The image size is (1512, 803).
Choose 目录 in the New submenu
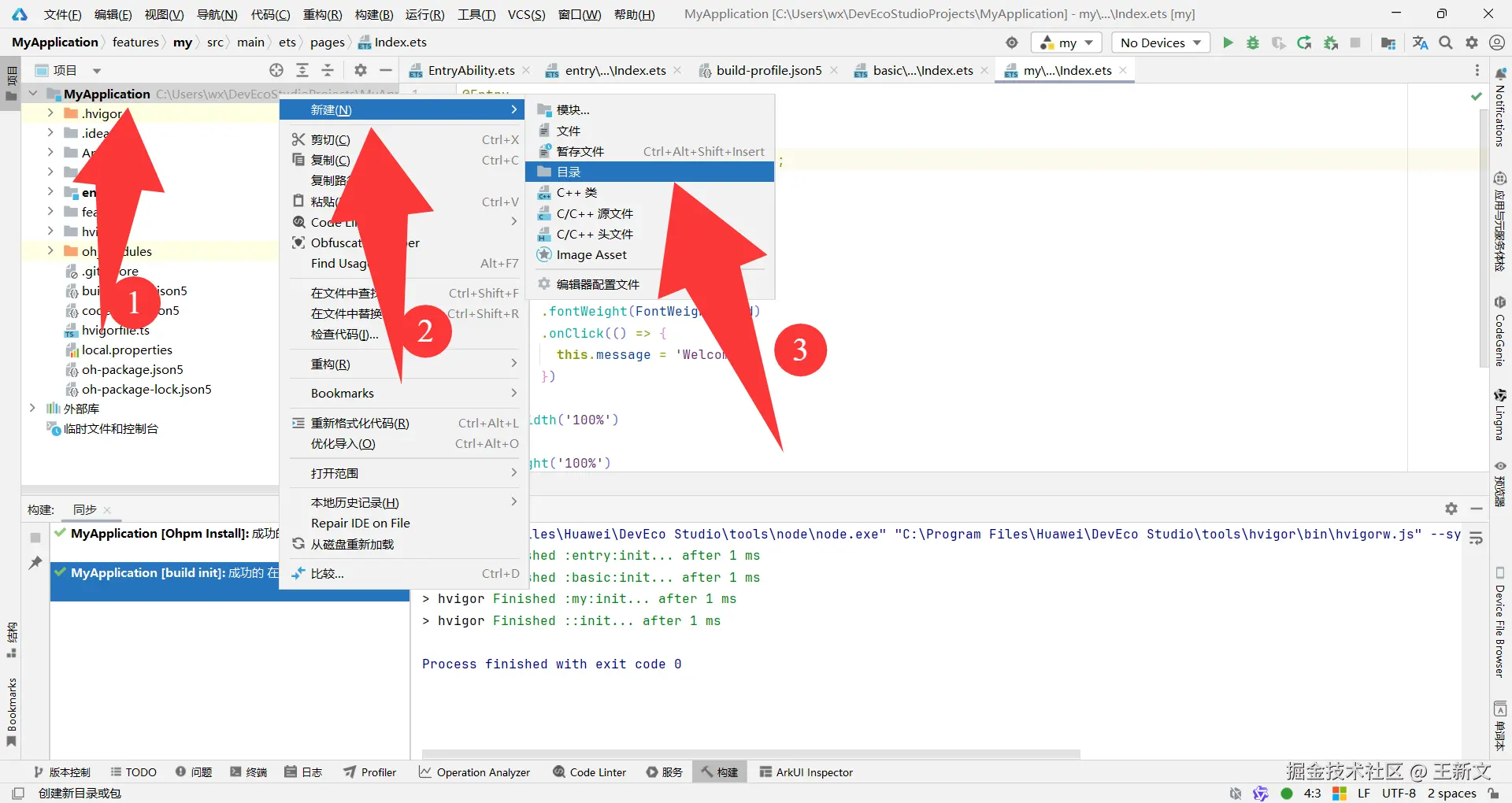point(650,172)
